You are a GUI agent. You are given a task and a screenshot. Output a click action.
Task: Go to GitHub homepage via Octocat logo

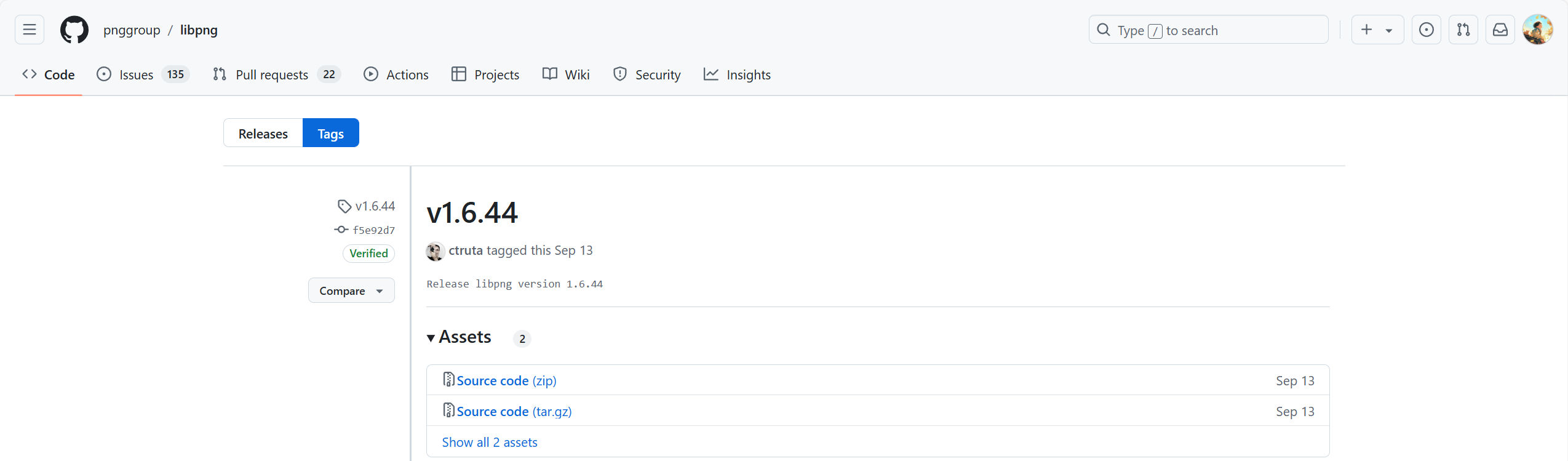click(74, 30)
